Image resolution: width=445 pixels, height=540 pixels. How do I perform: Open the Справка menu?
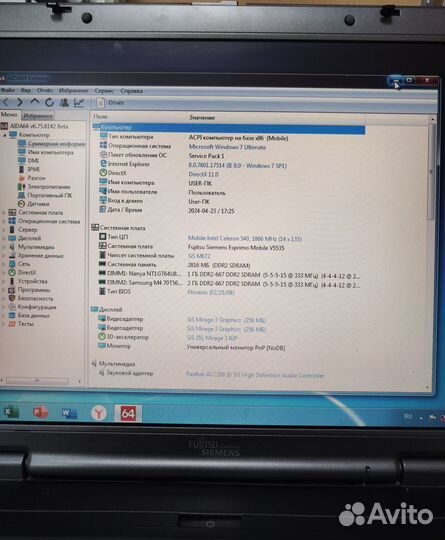pos(132,91)
